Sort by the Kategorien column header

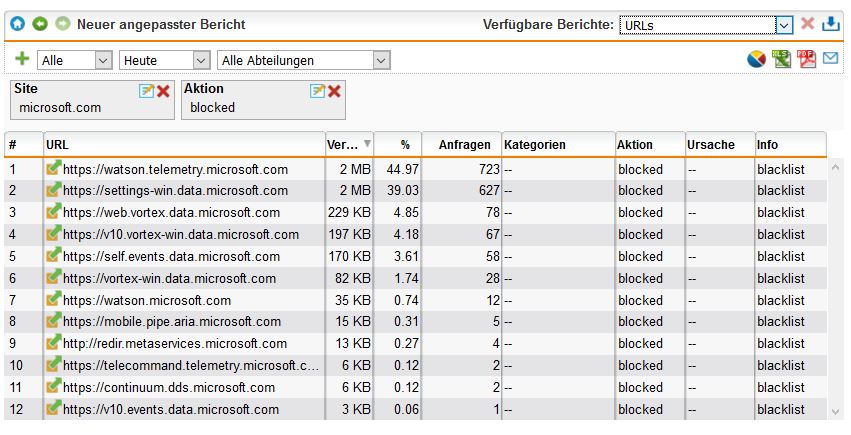click(557, 145)
